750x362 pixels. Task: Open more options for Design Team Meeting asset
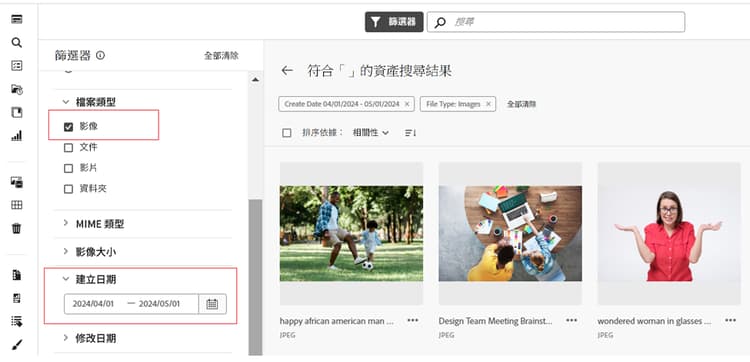click(572, 320)
